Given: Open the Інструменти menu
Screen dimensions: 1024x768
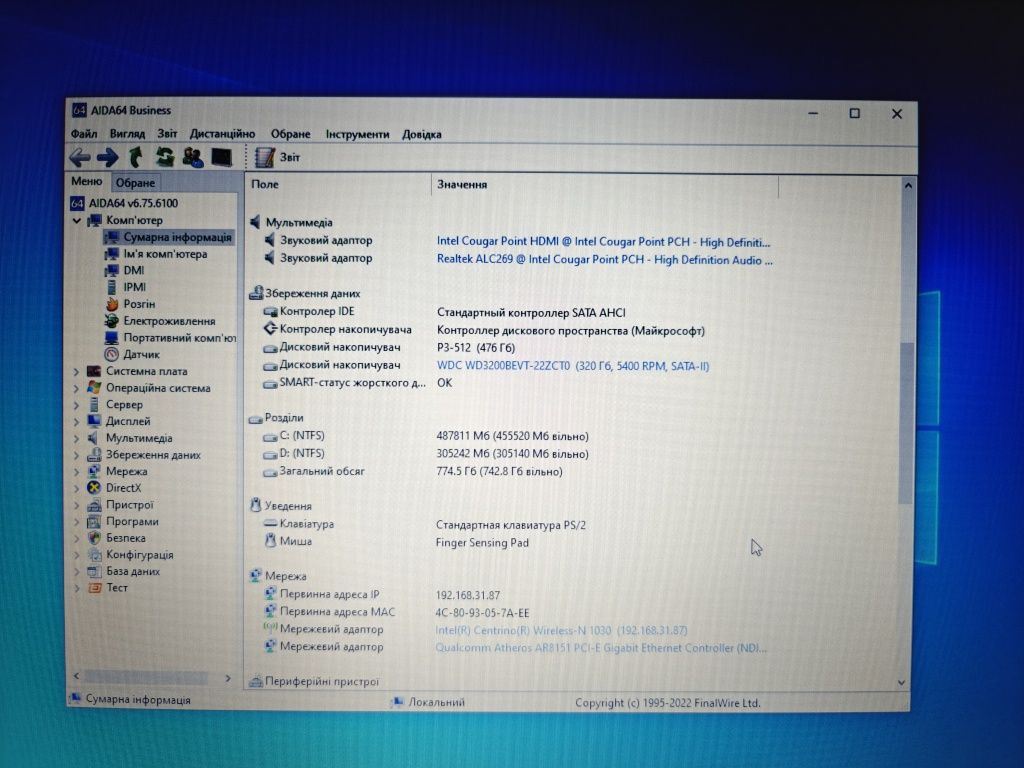Looking at the screenshot, I should pyautogui.click(x=357, y=134).
